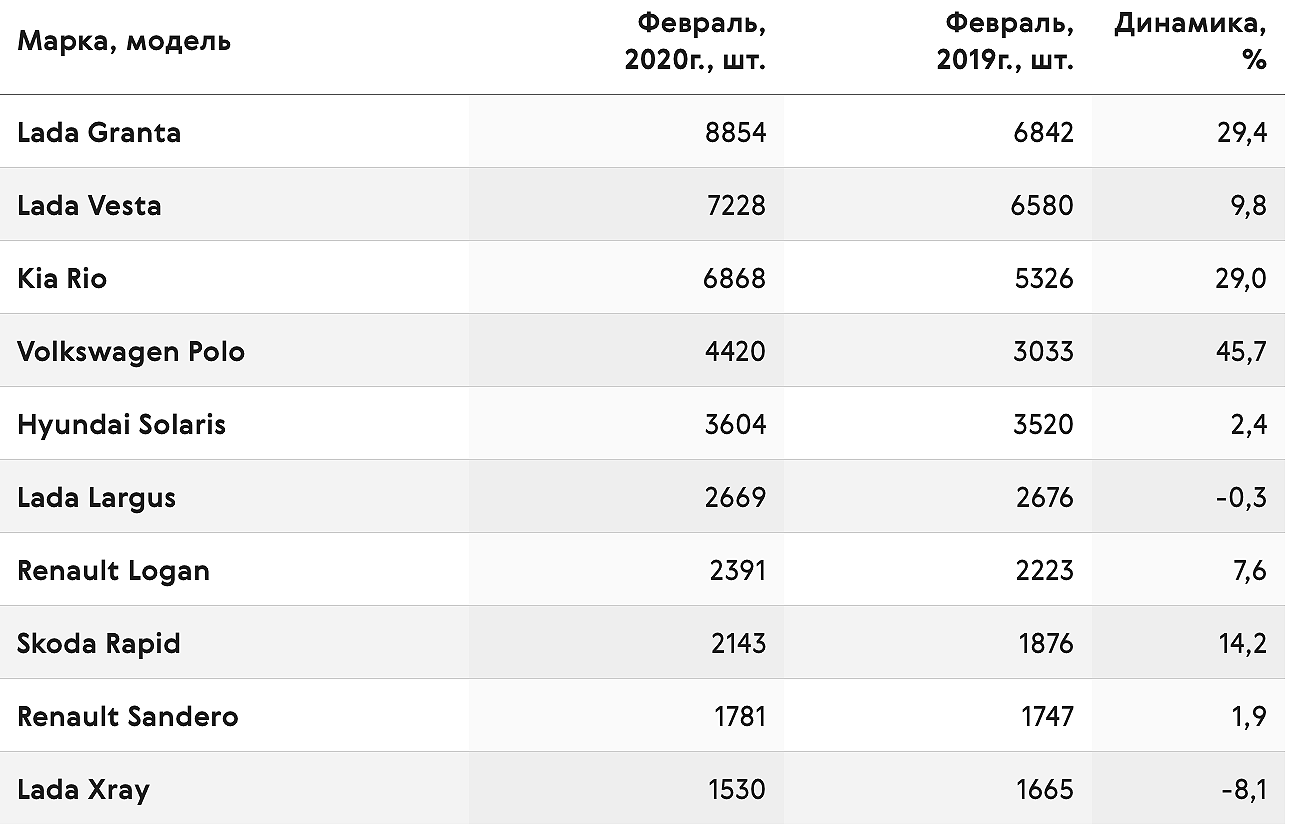Select the Lada Granta row label

pos(99,132)
